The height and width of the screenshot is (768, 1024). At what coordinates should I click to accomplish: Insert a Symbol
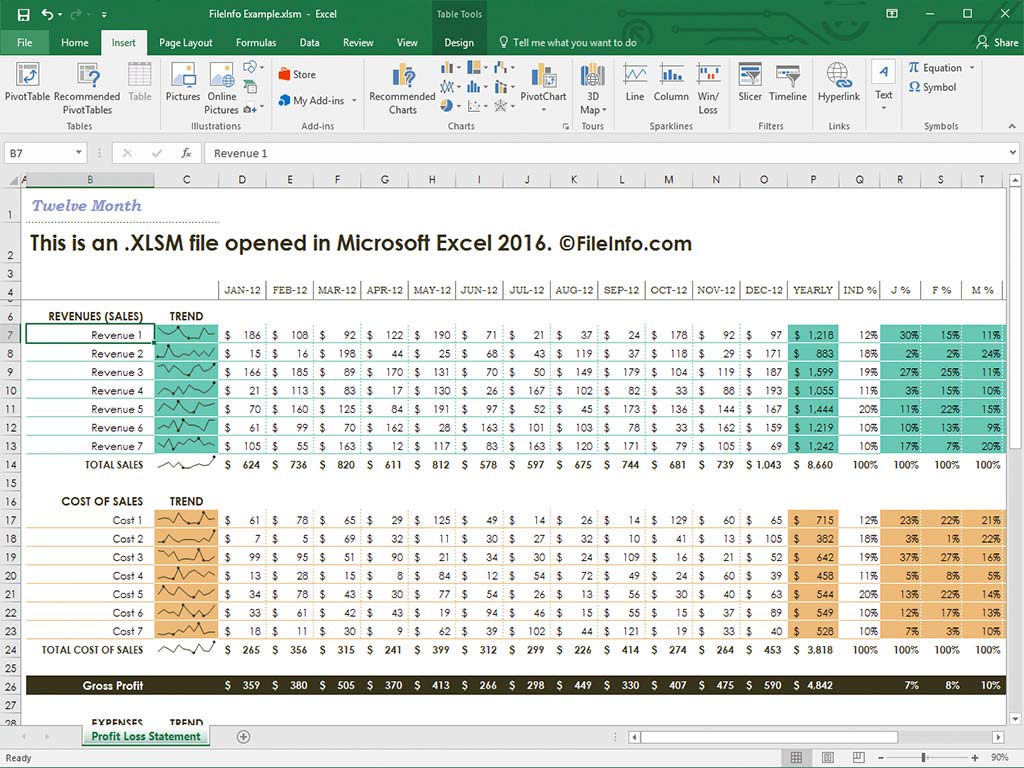tap(933, 87)
